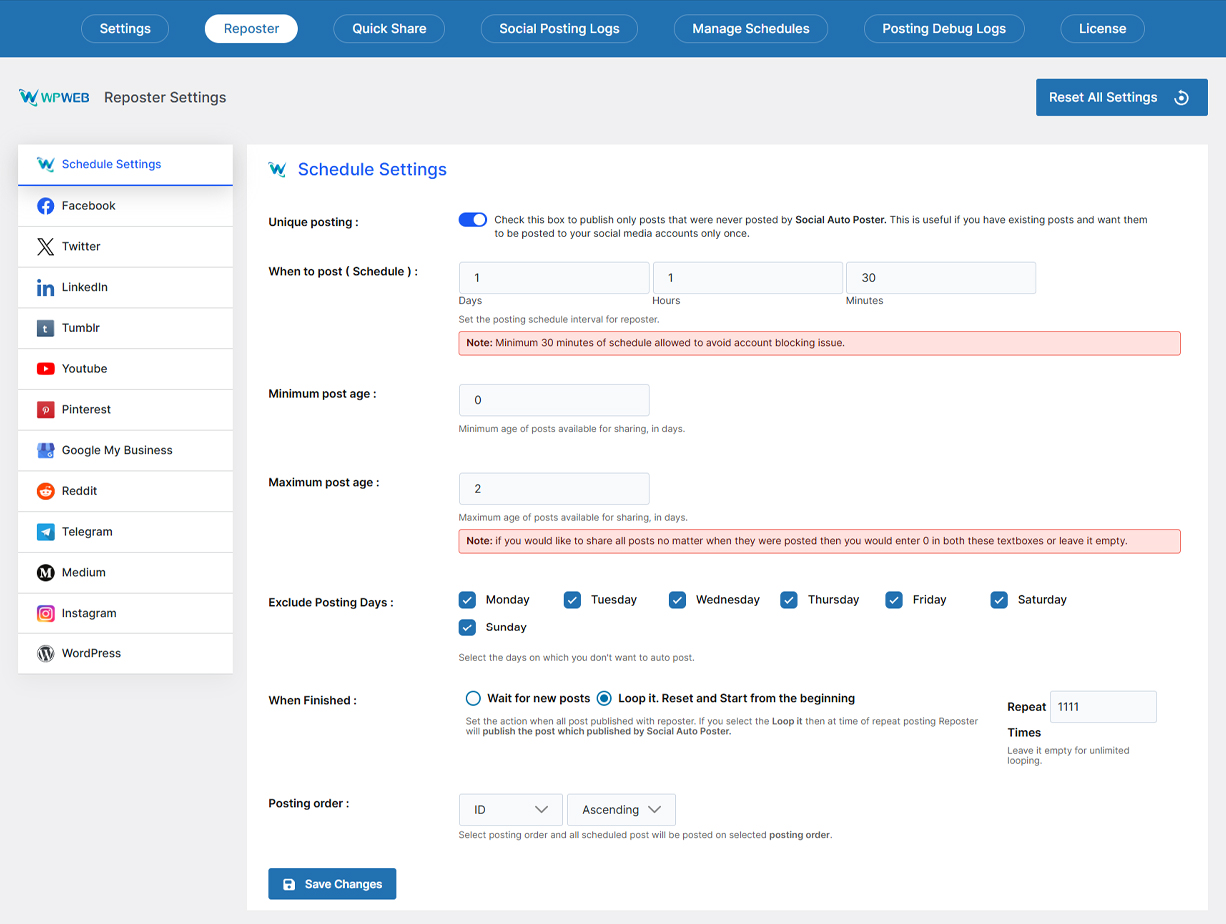Expand the Ascending order dropdown
The height and width of the screenshot is (924, 1226).
click(x=621, y=810)
